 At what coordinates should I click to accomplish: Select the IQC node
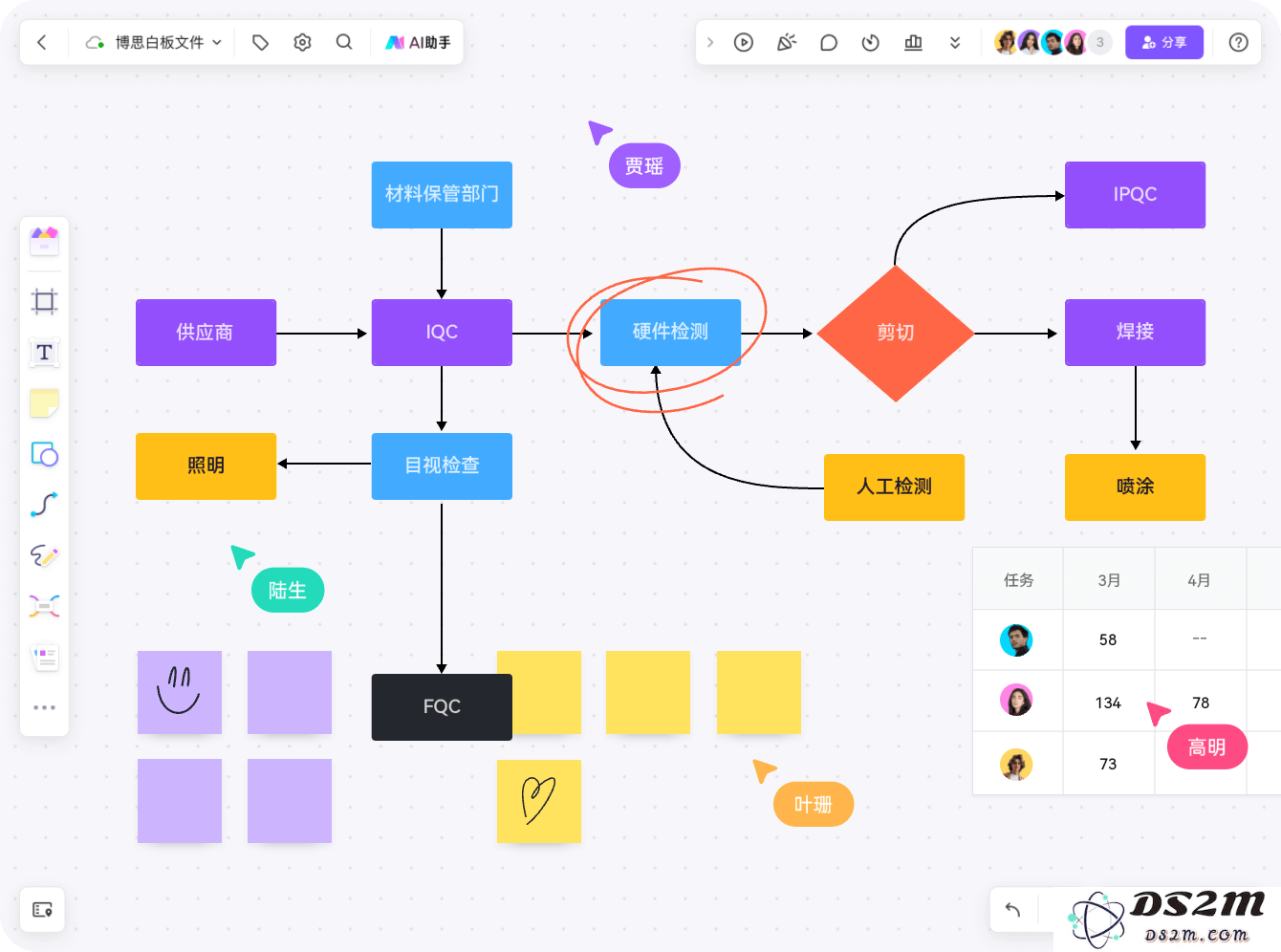click(442, 333)
